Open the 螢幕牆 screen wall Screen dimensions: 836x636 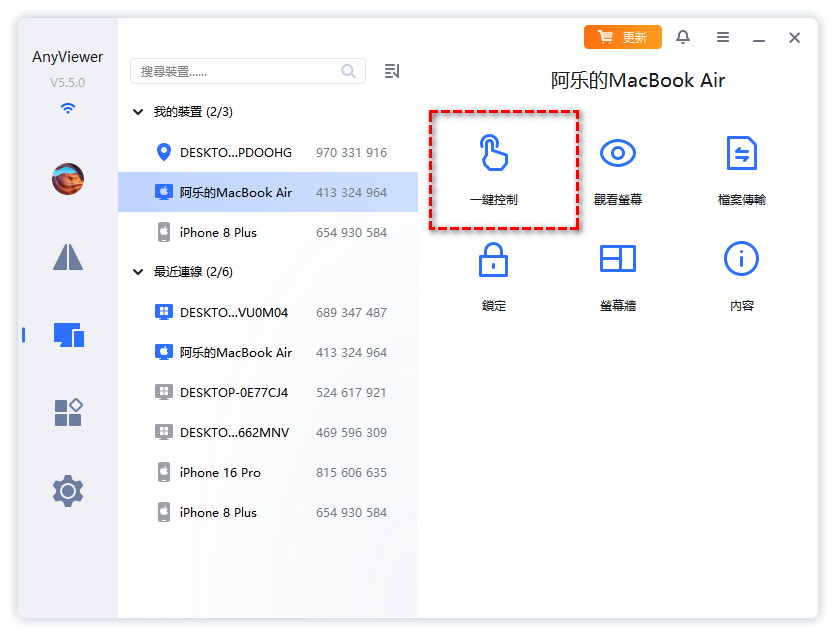click(x=617, y=260)
